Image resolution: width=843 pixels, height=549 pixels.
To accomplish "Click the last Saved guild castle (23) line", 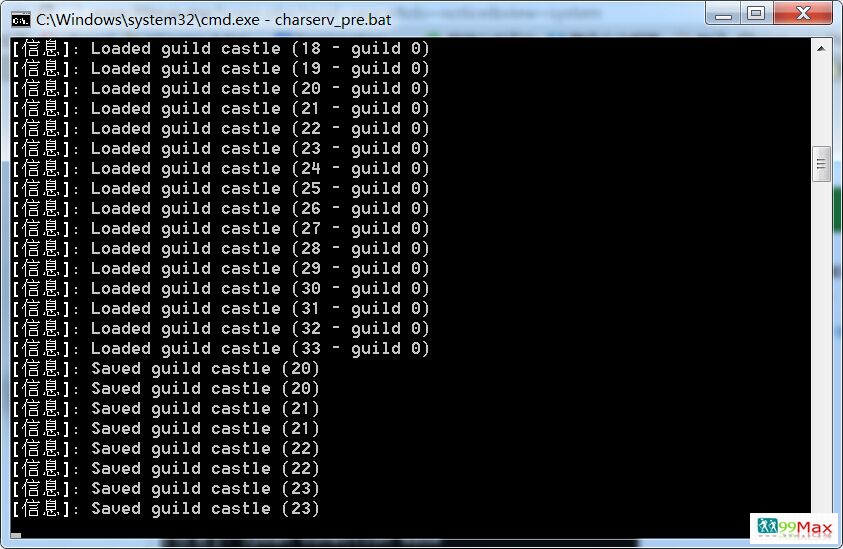I will click(166, 509).
